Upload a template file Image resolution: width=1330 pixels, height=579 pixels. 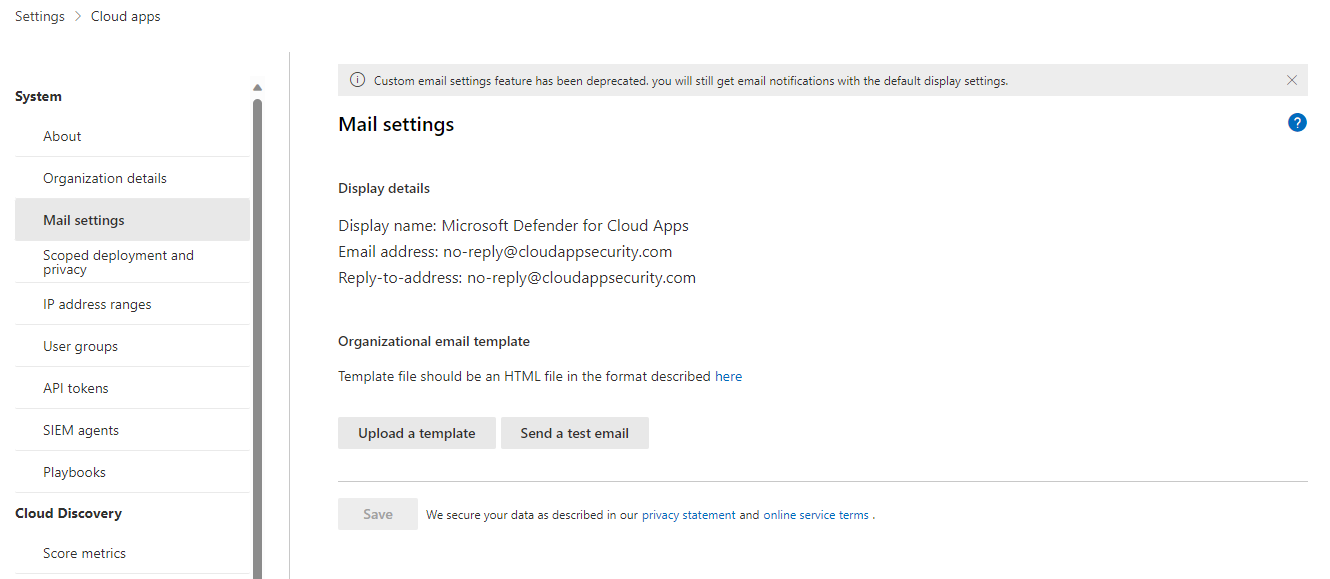pos(416,432)
